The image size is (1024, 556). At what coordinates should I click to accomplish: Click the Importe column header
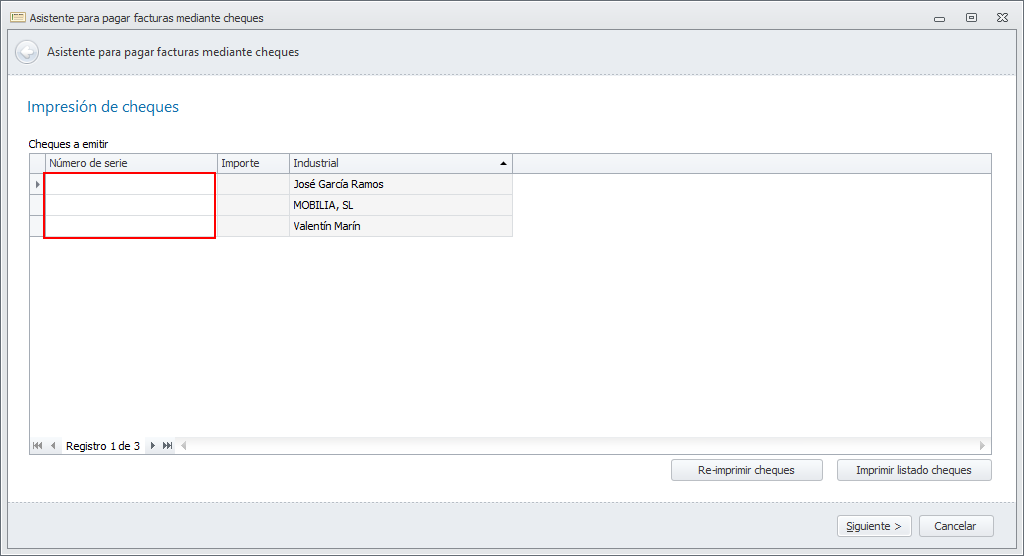[x=253, y=163]
